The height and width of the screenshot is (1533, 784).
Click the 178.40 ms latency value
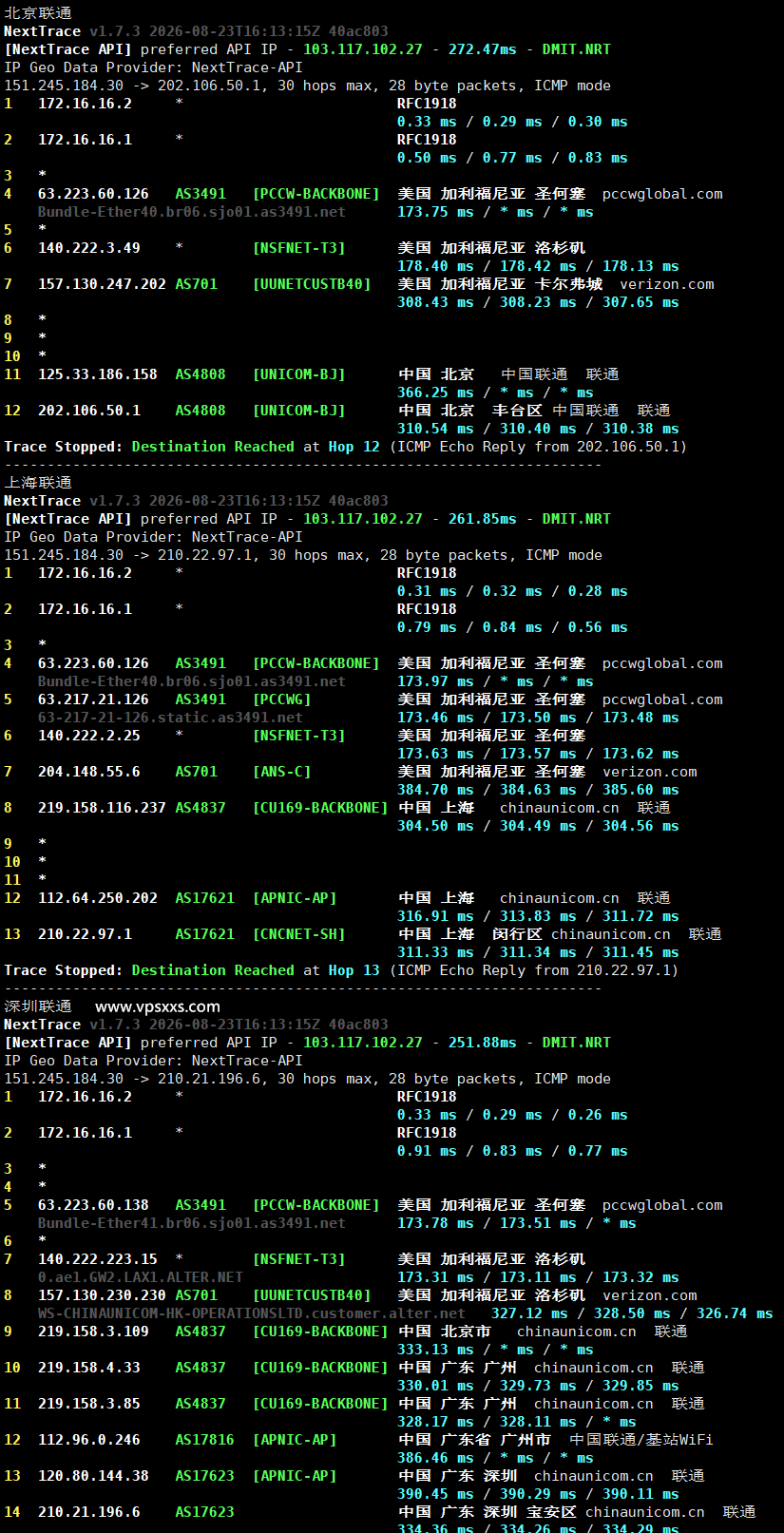[x=435, y=266]
